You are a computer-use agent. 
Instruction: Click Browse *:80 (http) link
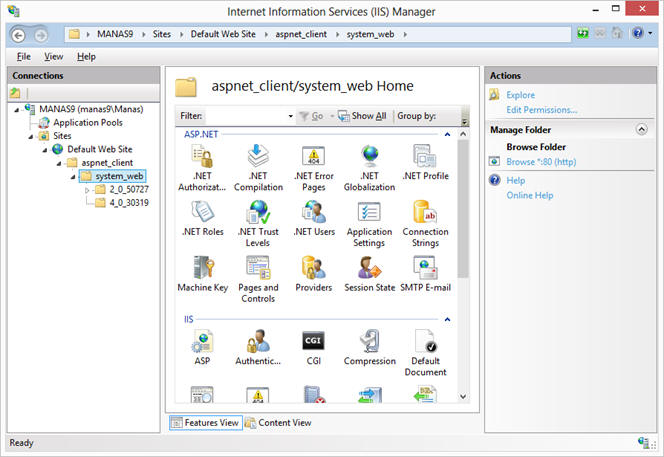click(541, 162)
